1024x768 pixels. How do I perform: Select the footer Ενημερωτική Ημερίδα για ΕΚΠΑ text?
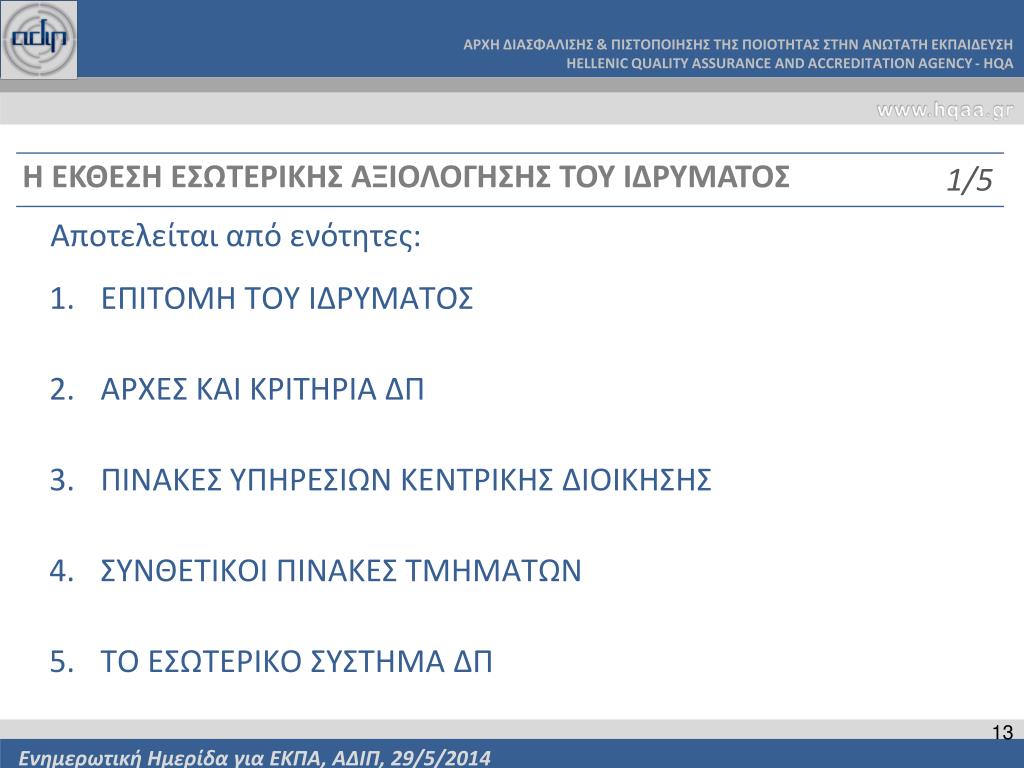tap(255, 758)
